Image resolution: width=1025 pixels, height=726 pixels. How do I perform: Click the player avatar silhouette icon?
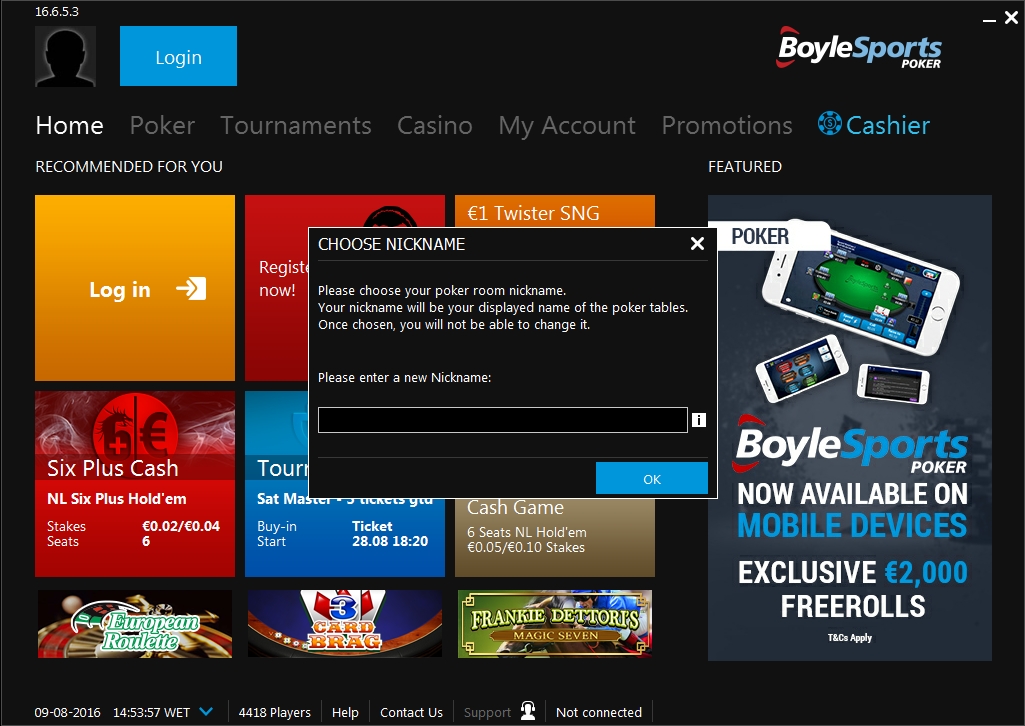point(65,56)
